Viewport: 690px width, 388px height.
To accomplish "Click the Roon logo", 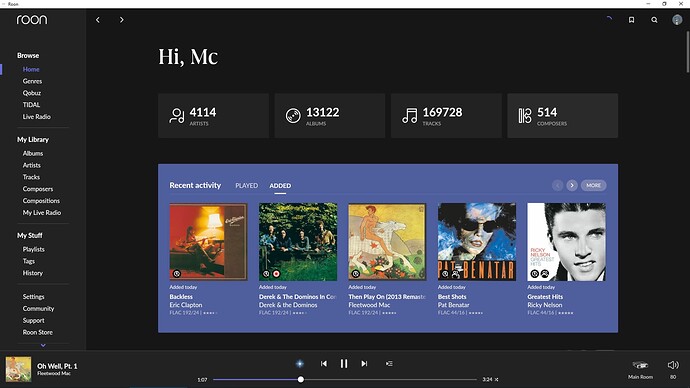I will pos(32,20).
